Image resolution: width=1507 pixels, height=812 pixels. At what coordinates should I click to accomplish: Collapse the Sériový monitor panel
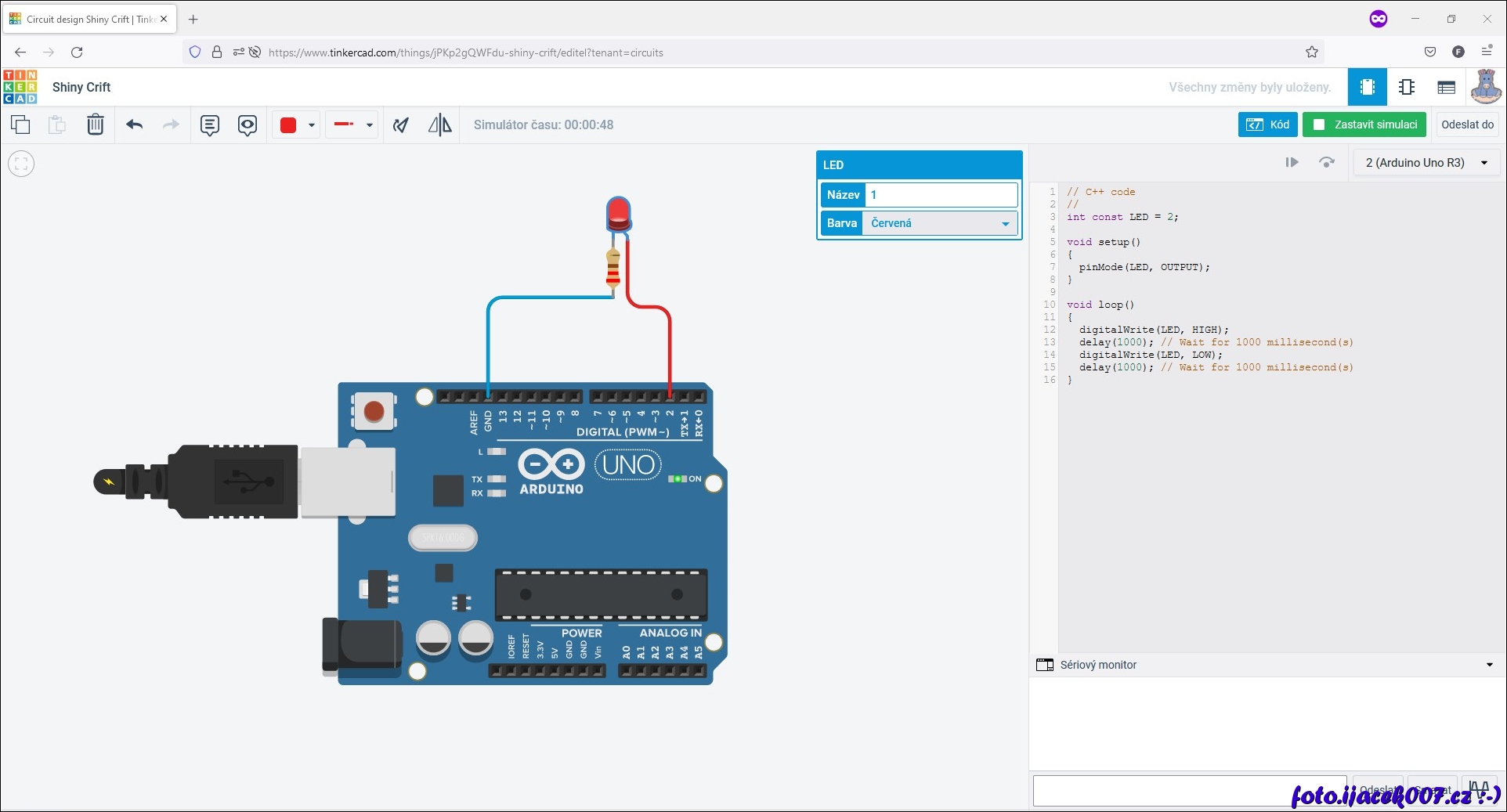(1489, 665)
